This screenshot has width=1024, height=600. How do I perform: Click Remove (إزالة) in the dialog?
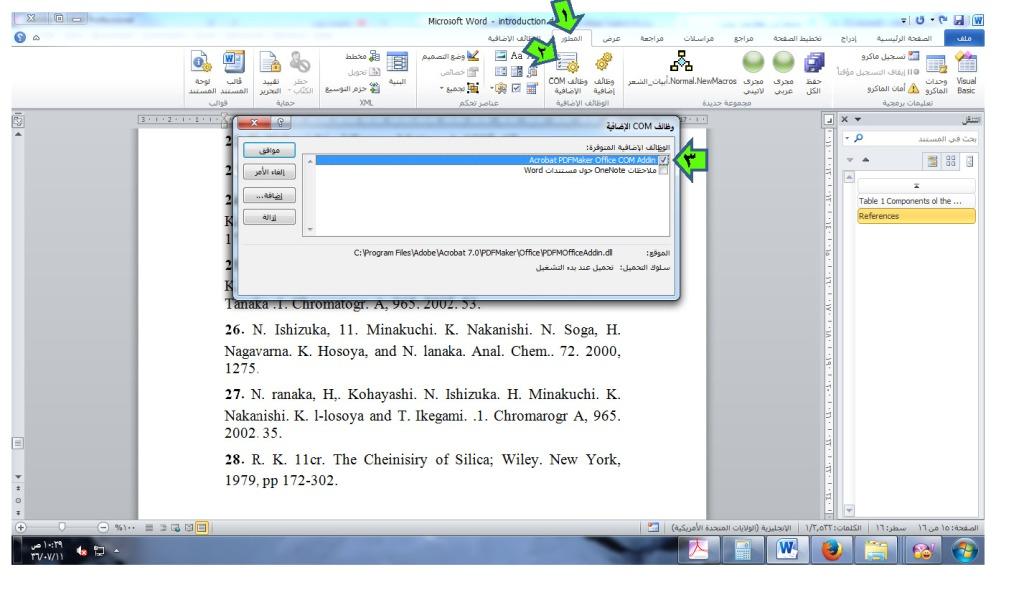269,217
